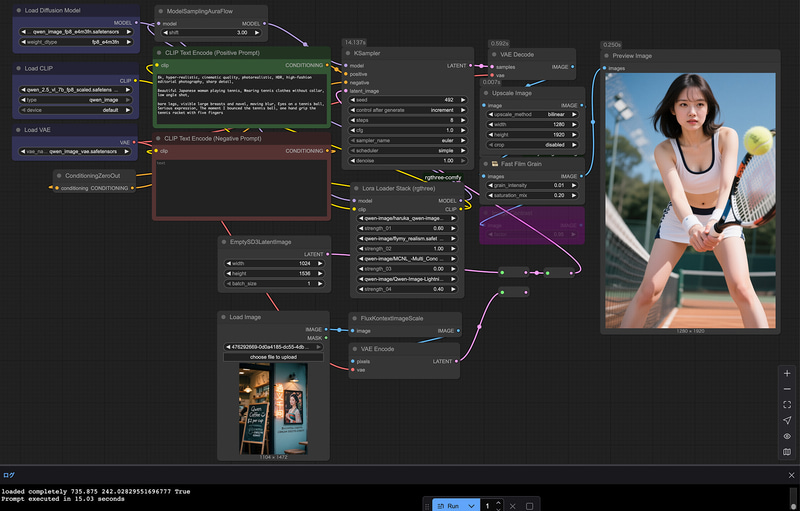
Task: Increase the EmptySD3LatentImage width with the right arrow
Action: (x=320, y=263)
